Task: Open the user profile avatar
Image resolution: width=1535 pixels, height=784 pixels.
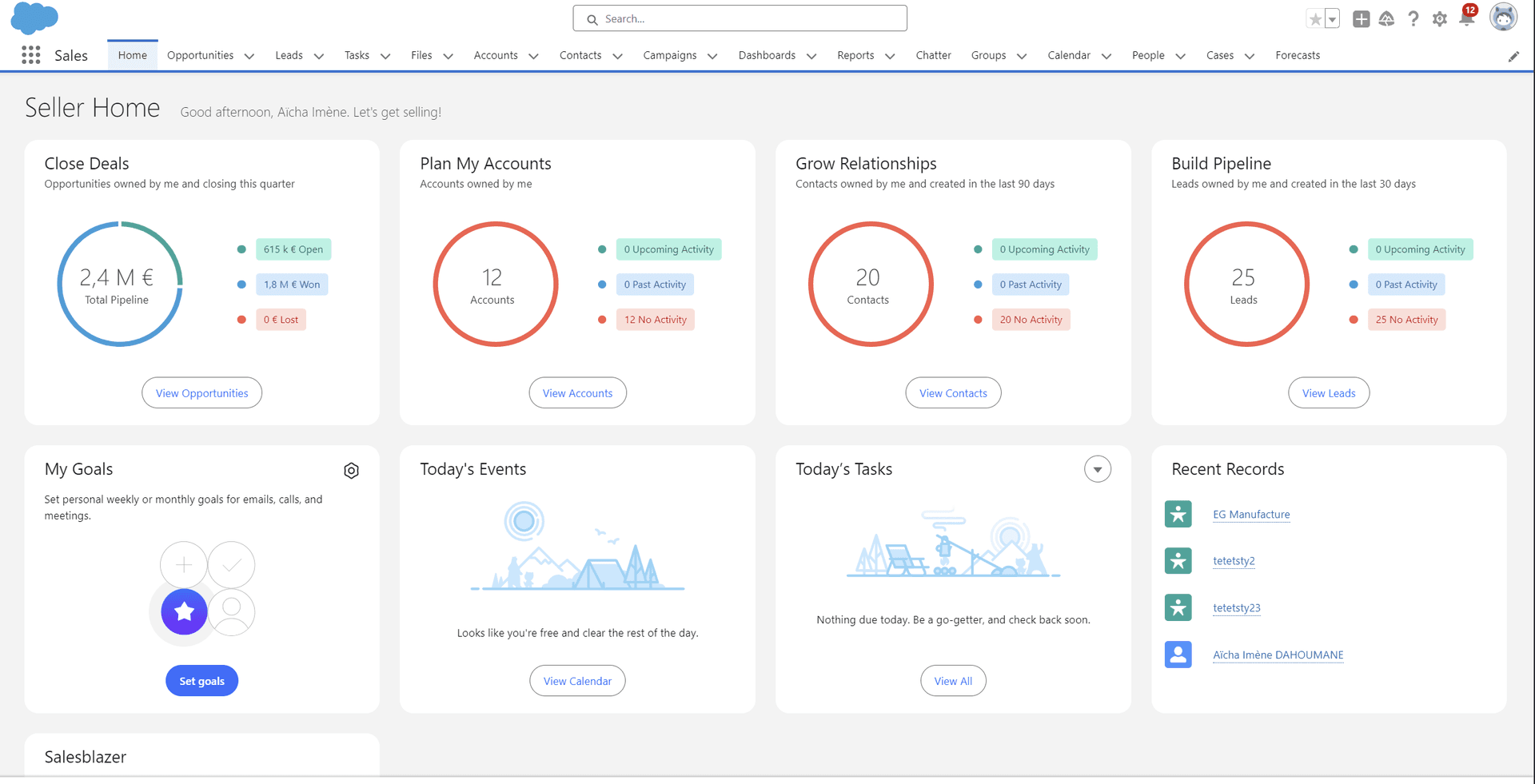Action: (x=1504, y=16)
